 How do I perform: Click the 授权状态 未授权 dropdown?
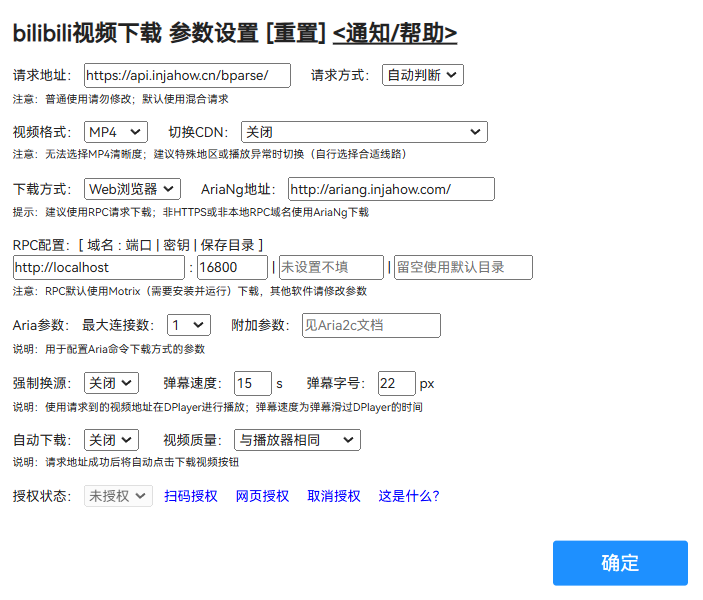click(x=118, y=496)
